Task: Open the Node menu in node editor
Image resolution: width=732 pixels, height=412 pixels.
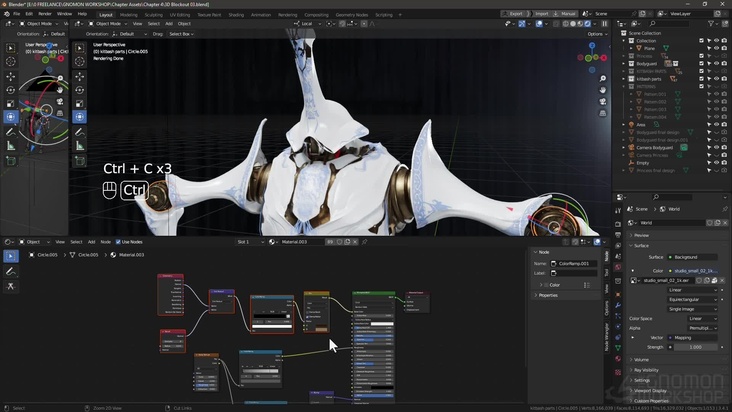Action: [x=106, y=242]
